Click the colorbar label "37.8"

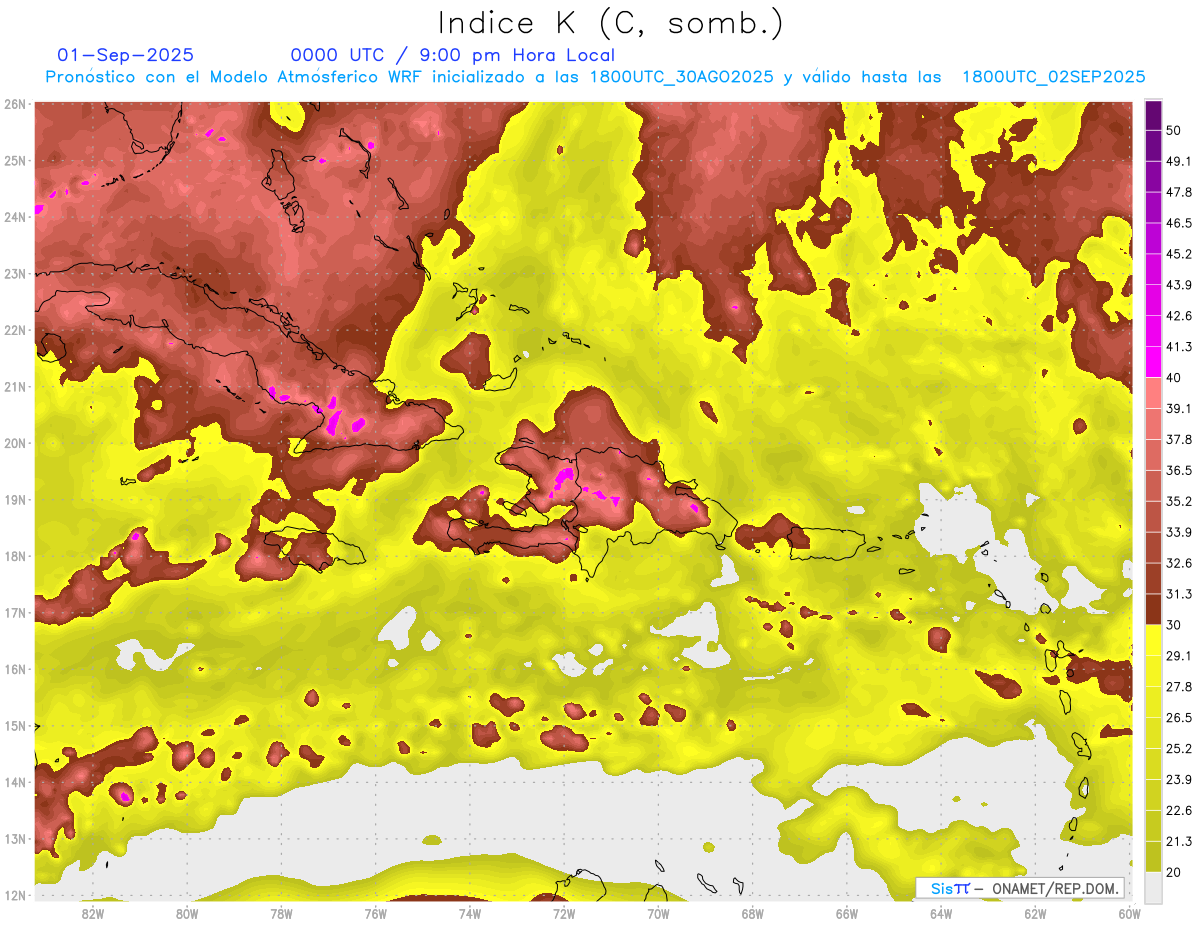coord(1178,439)
